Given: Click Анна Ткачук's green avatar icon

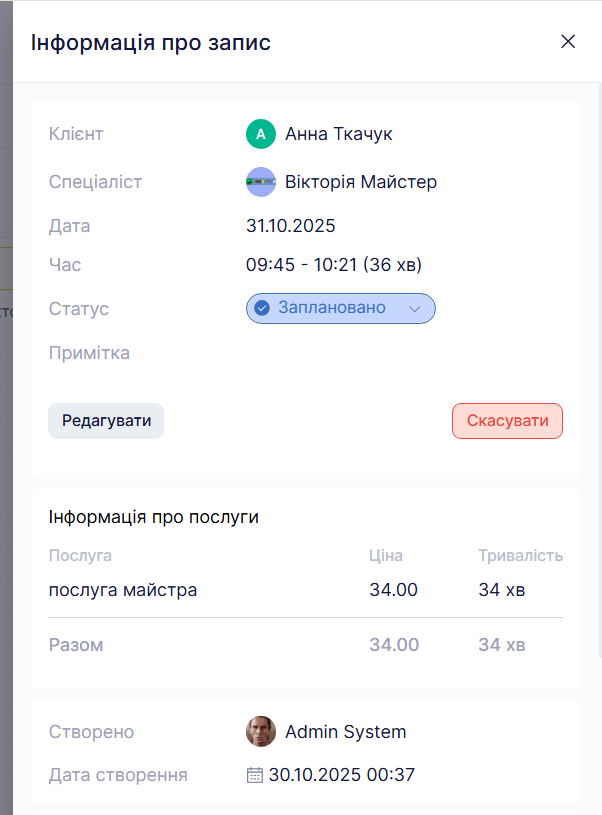Looking at the screenshot, I should 261,134.
